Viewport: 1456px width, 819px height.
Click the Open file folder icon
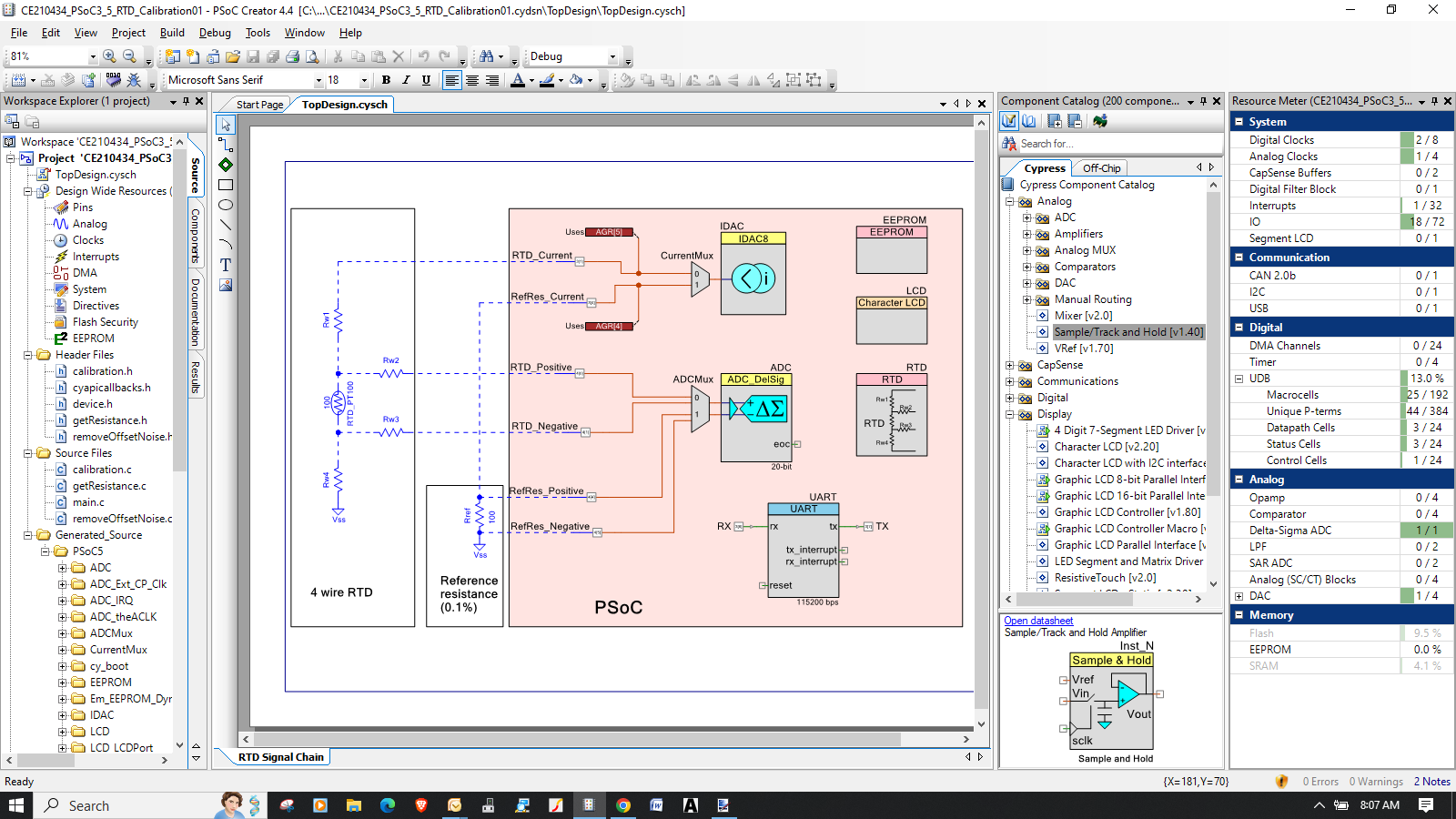pos(233,56)
